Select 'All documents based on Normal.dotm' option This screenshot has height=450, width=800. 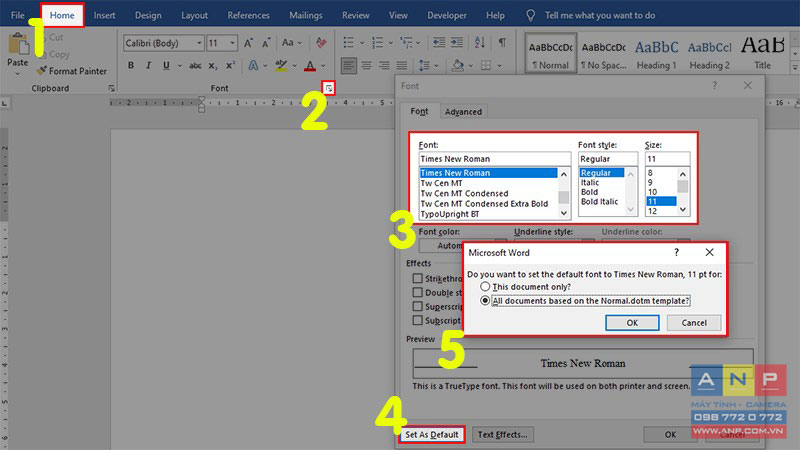pos(485,301)
